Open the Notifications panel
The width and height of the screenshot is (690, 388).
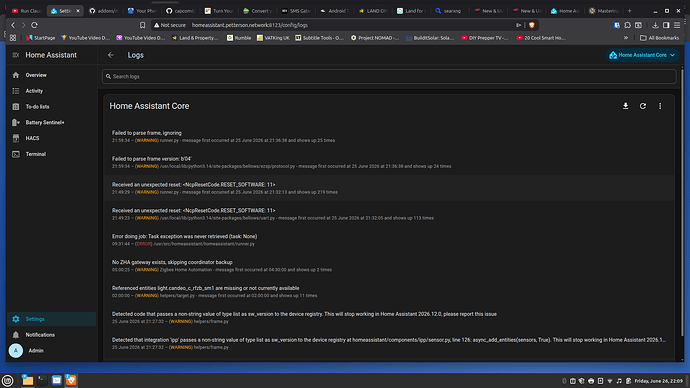pyautogui.click(x=51, y=335)
